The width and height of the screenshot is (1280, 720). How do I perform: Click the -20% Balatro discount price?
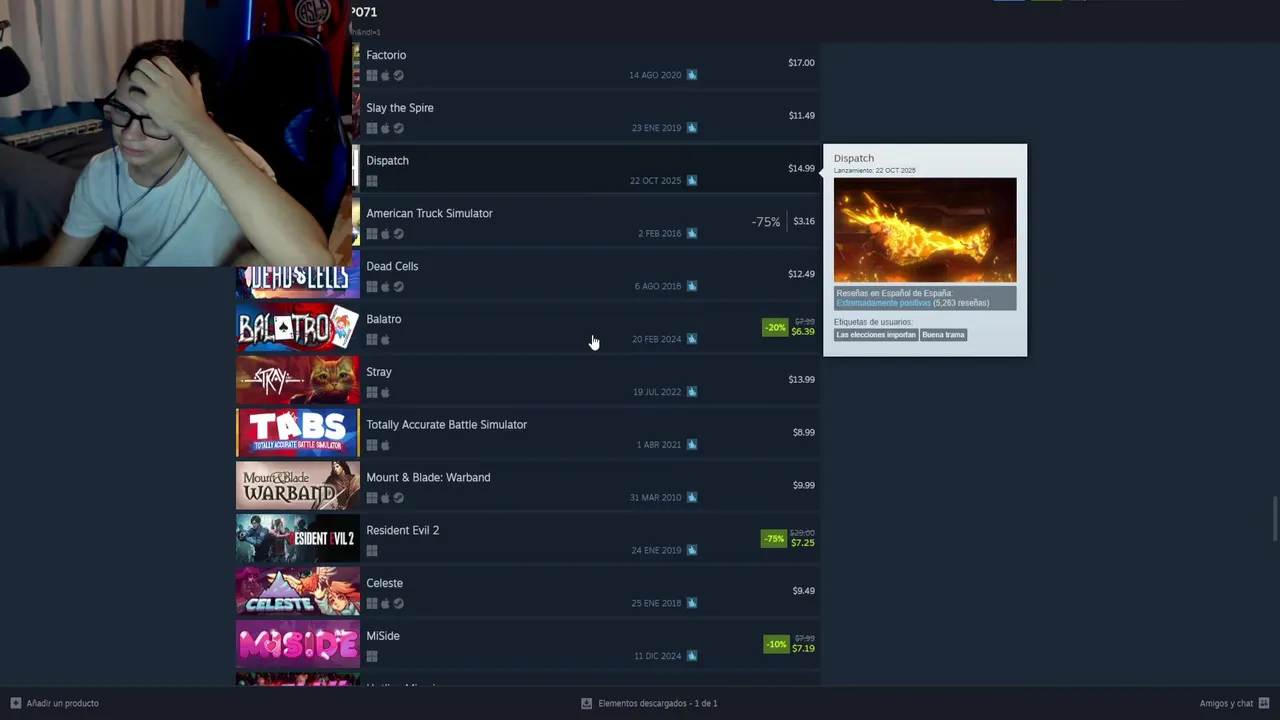[x=789, y=327]
